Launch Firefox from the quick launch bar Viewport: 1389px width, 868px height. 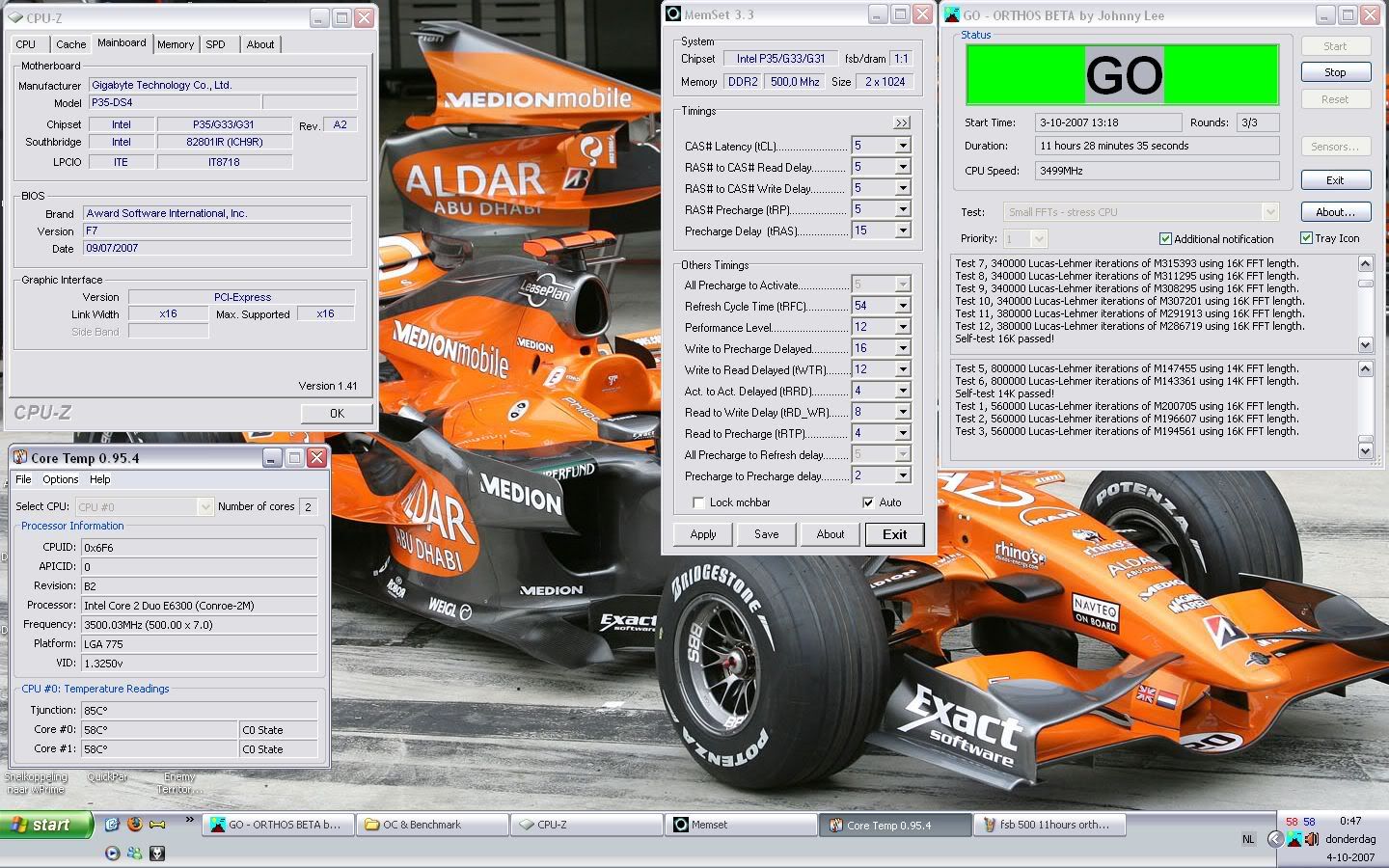click(x=134, y=825)
